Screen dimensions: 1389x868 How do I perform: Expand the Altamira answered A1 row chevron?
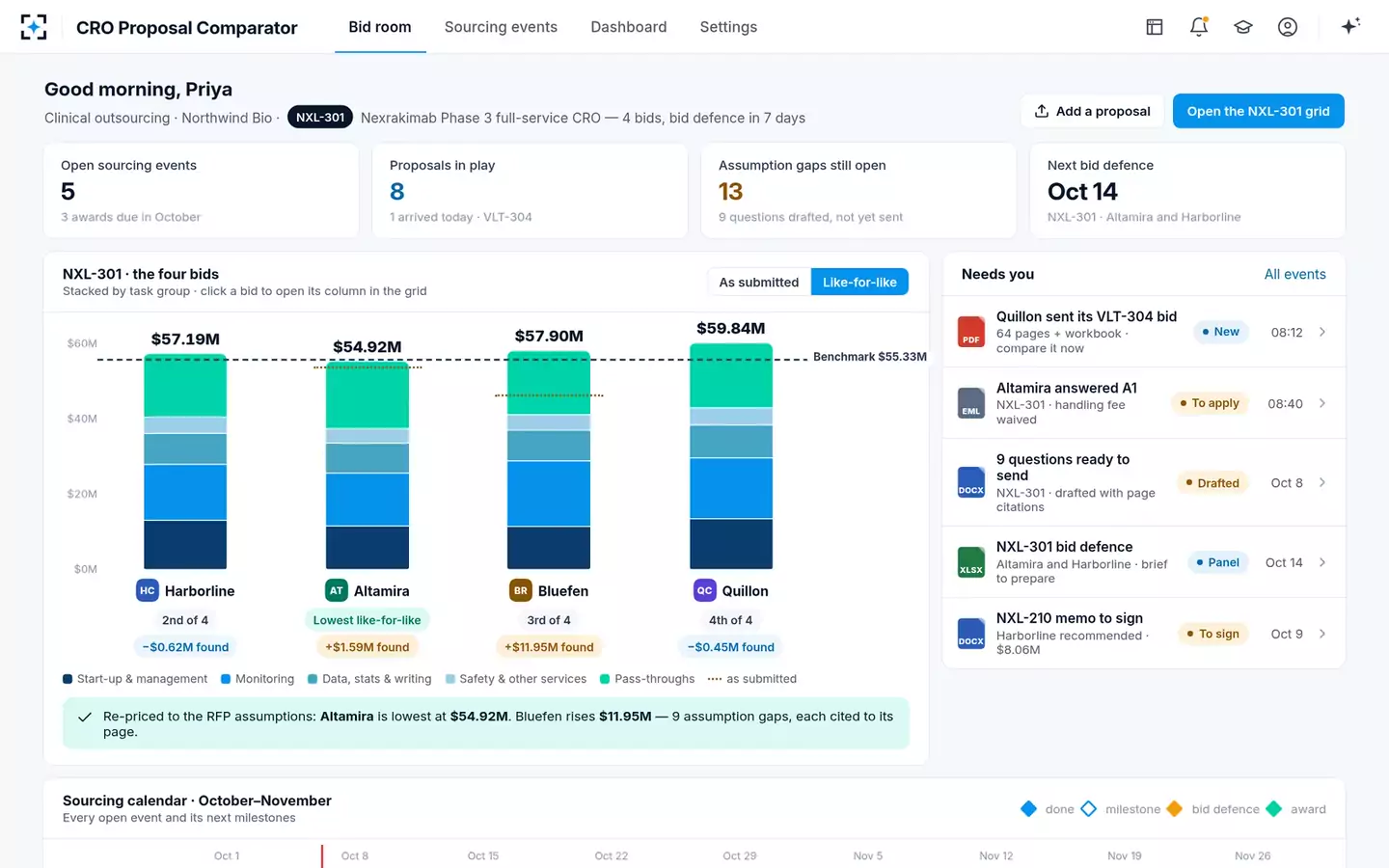click(1322, 403)
